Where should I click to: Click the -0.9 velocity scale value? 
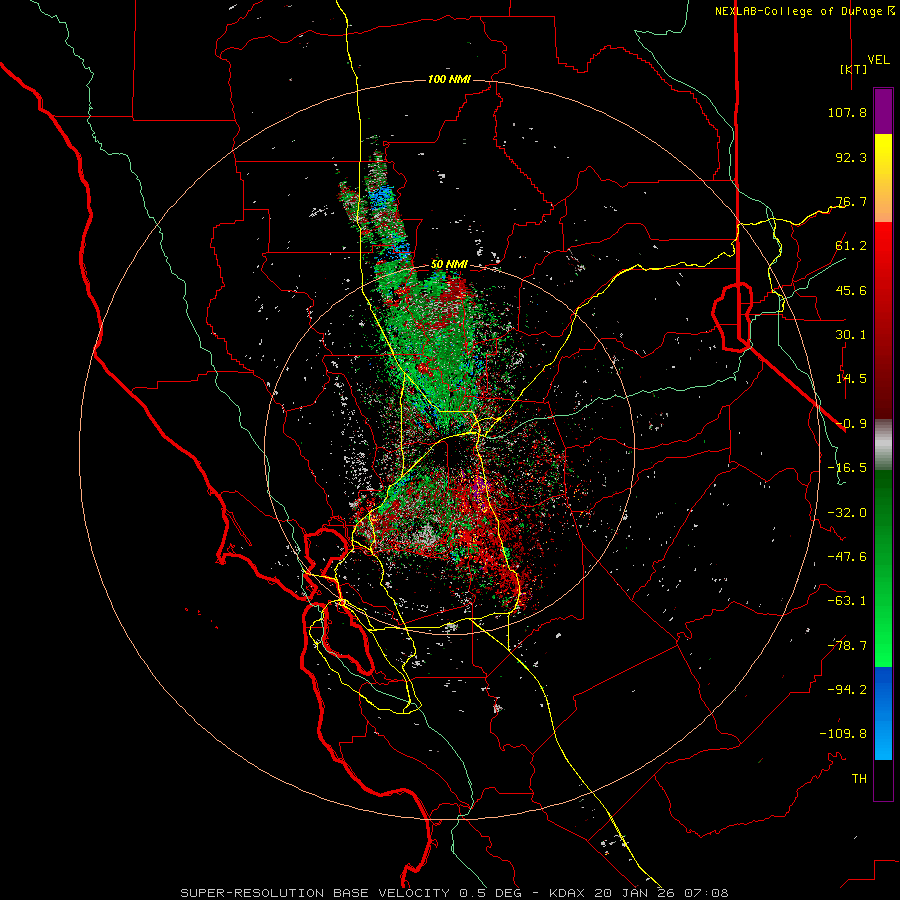pos(851,424)
